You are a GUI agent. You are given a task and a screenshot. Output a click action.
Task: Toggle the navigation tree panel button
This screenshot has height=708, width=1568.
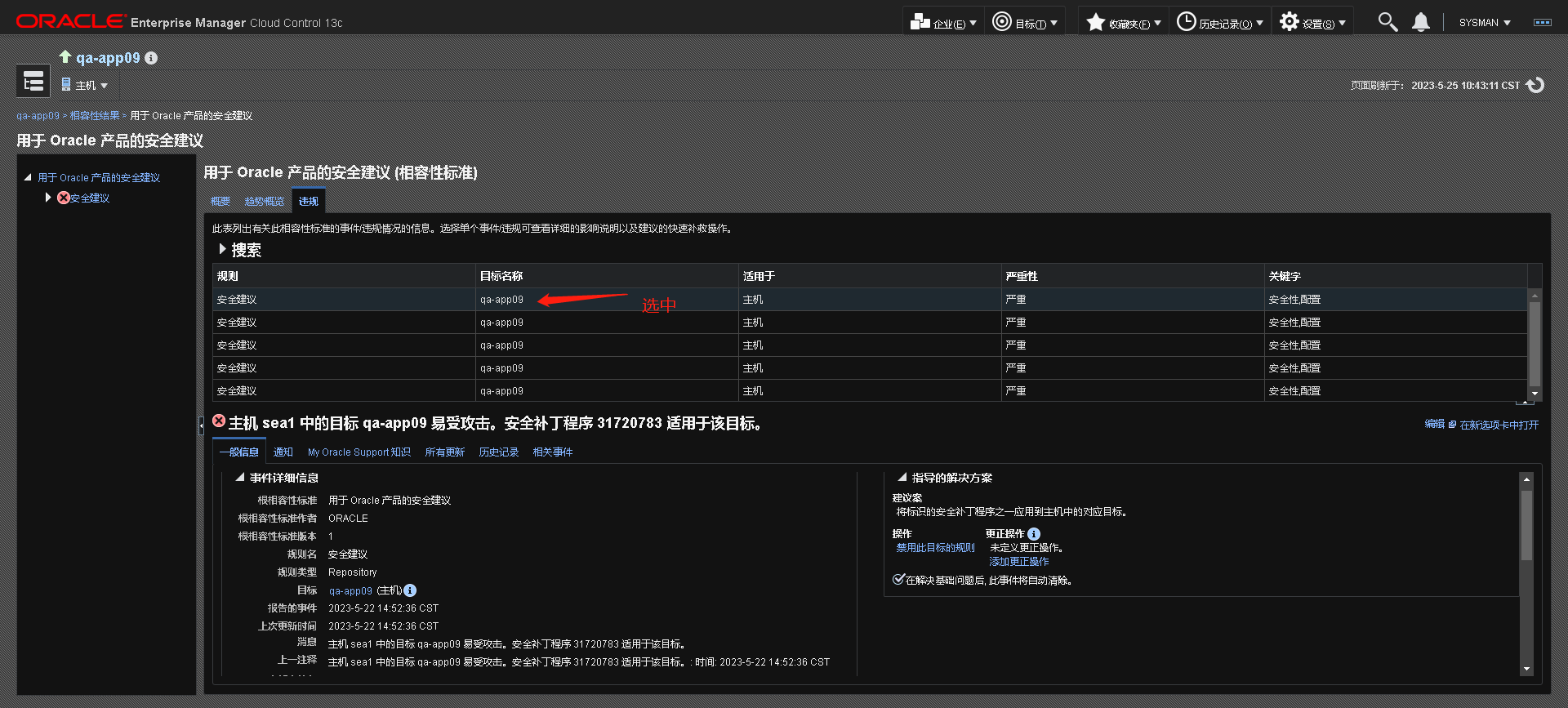pos(33,82)
